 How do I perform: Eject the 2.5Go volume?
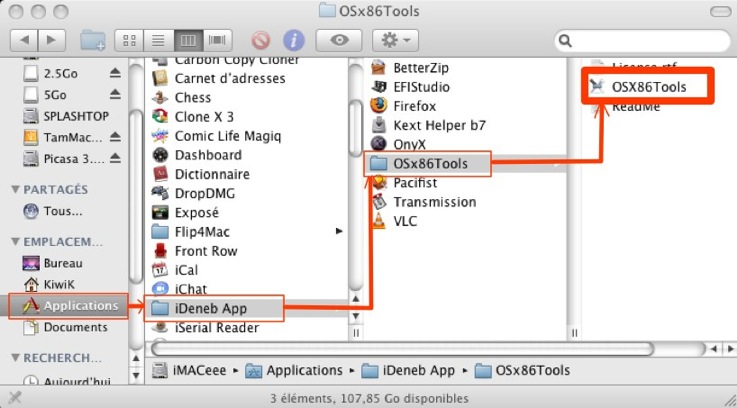point(115,73)
